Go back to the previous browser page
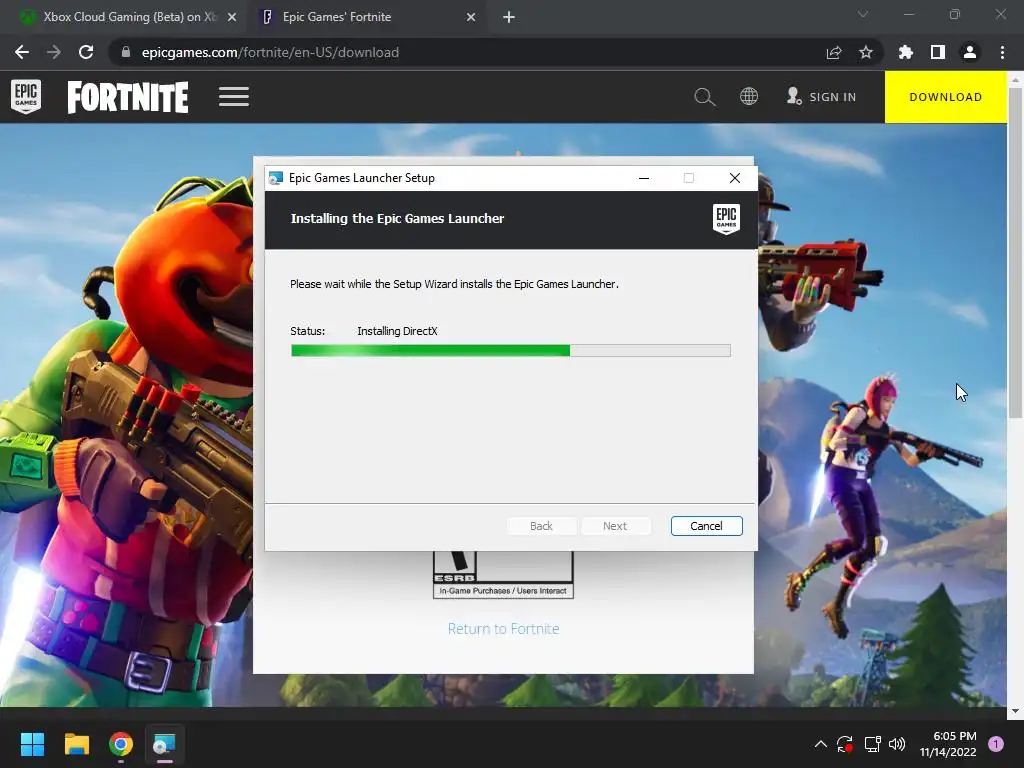1024x768 pixels. [x=22, y=52]
